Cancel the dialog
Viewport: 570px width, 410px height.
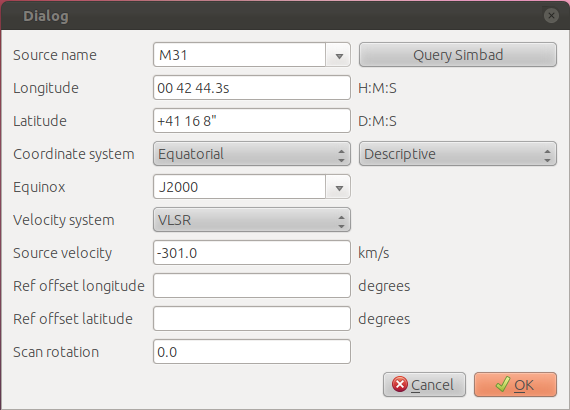click(424, 385)
